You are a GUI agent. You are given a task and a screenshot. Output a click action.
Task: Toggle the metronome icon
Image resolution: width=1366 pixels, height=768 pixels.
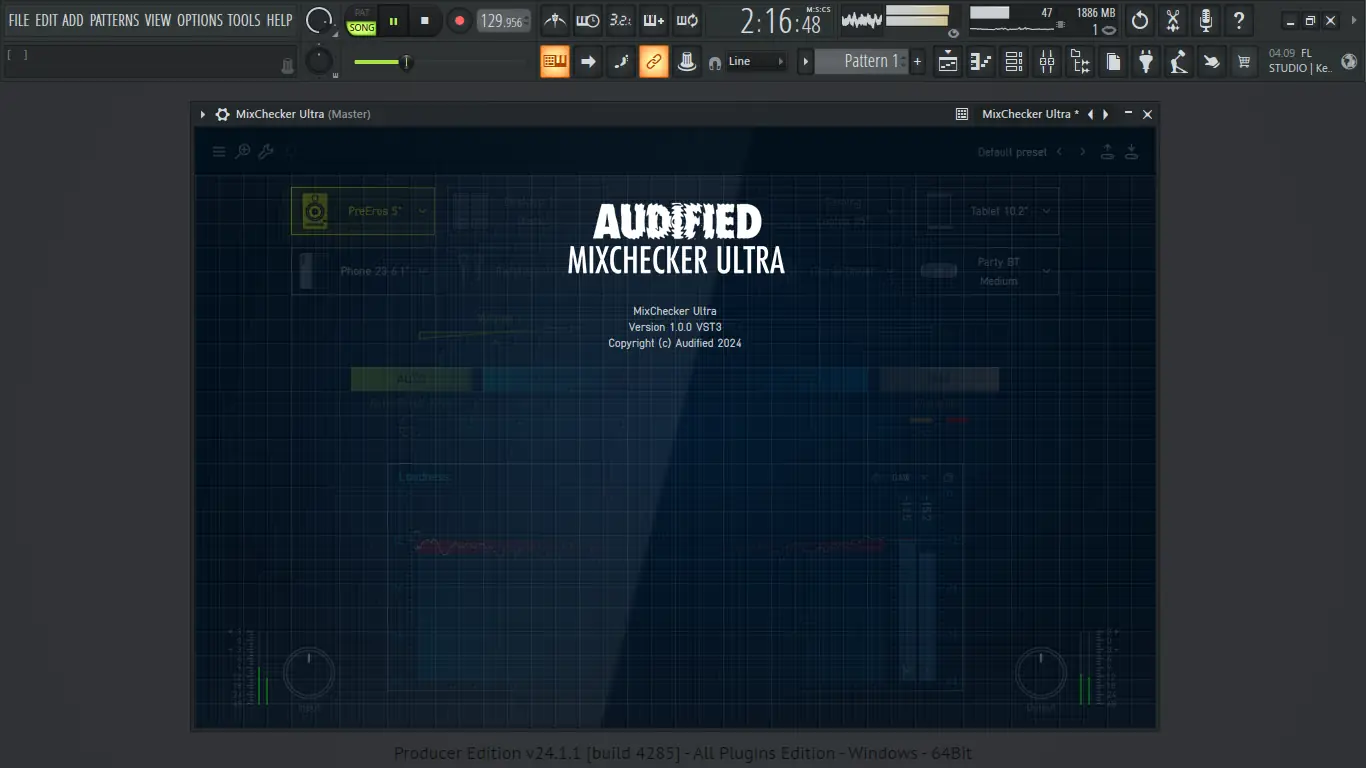click(x=554, y=20)
